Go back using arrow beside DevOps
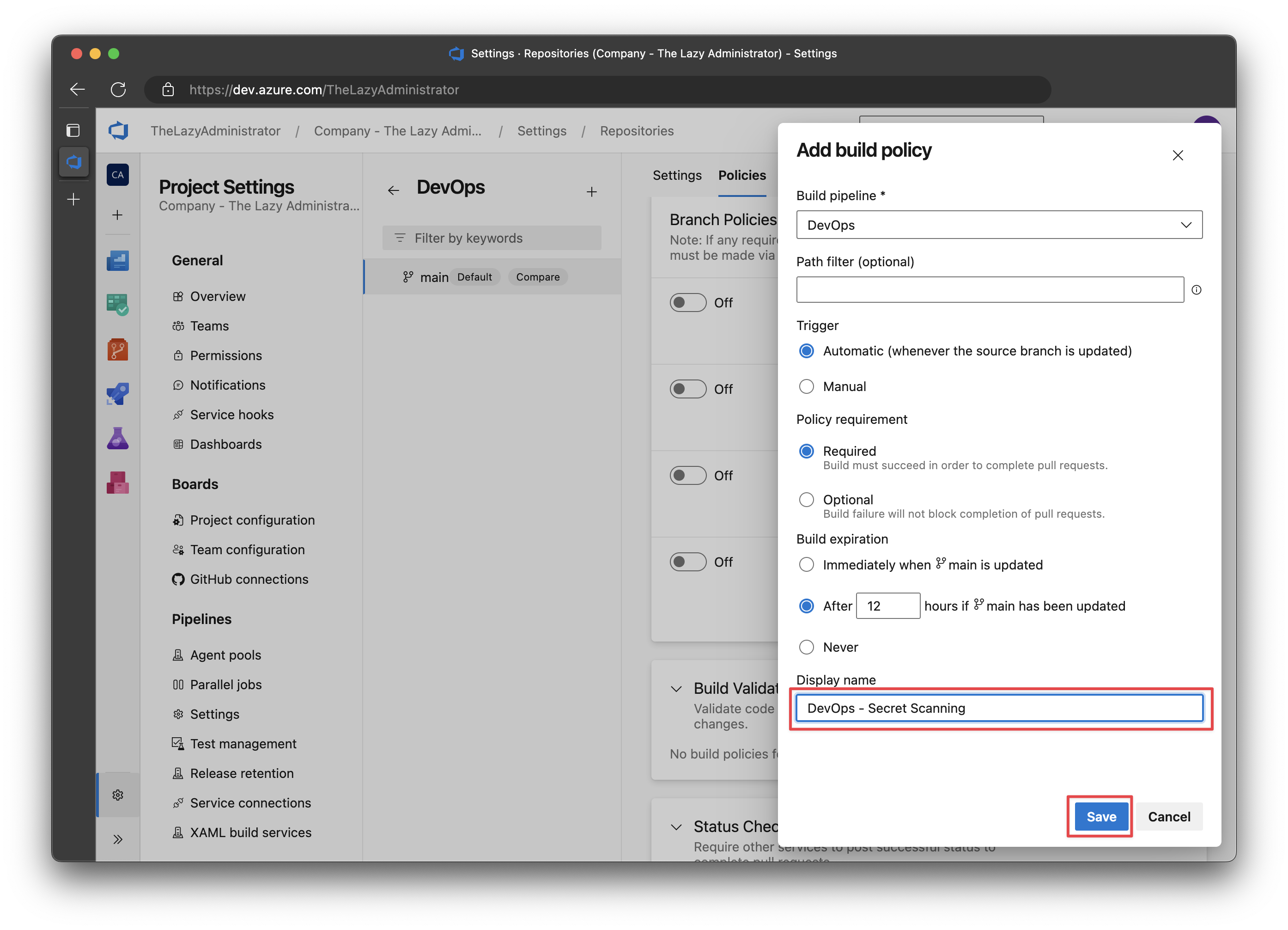Image resolution: width=1288 pixels, height=930 pixels. [x=394, y=190]
